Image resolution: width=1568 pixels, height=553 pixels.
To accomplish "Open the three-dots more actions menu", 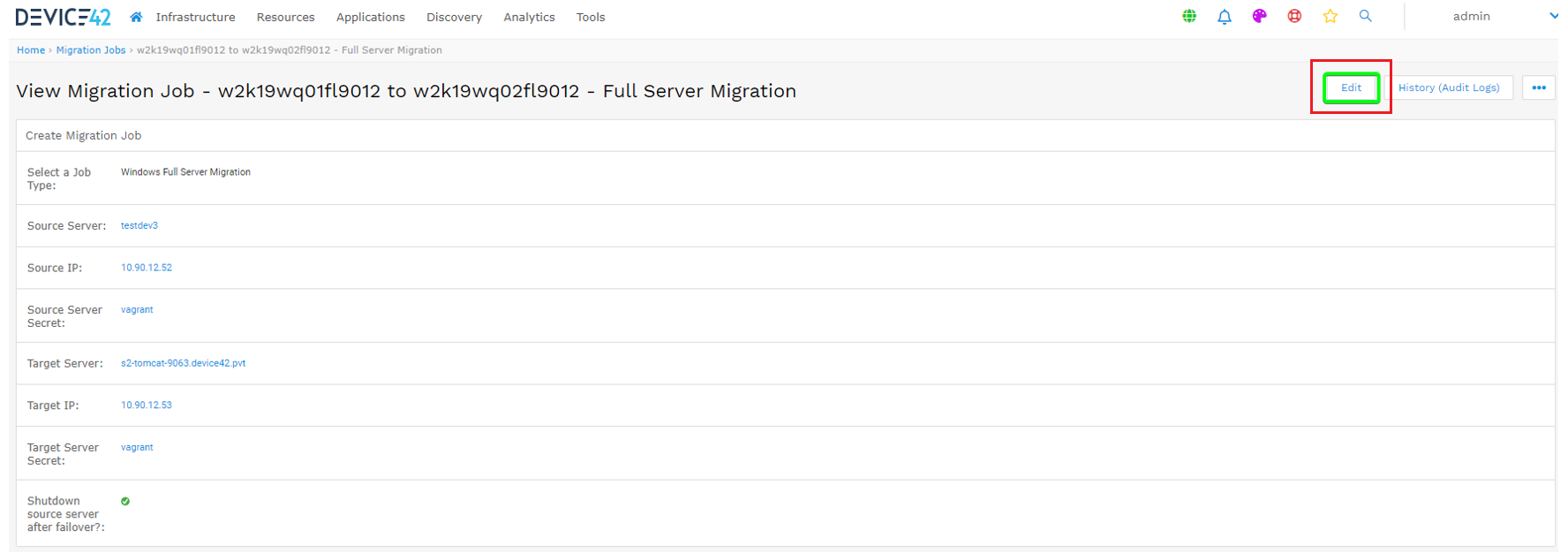I will point(1539,87).
